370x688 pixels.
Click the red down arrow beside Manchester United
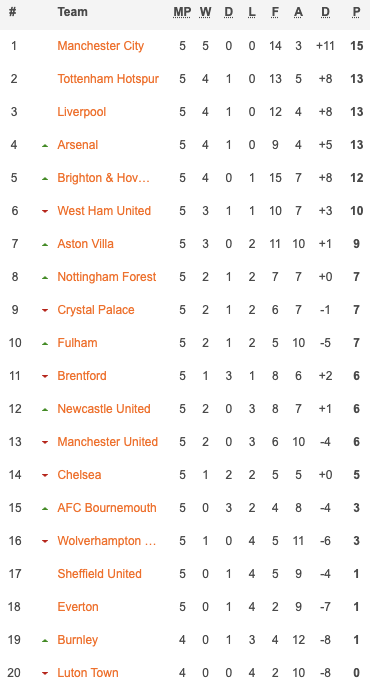click(x=45, y=442)
